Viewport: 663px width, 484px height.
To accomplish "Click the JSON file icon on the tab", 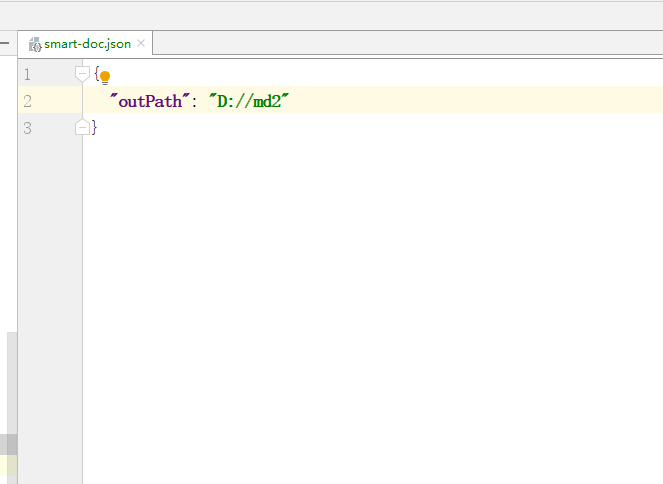I will (x=35, y=44).
